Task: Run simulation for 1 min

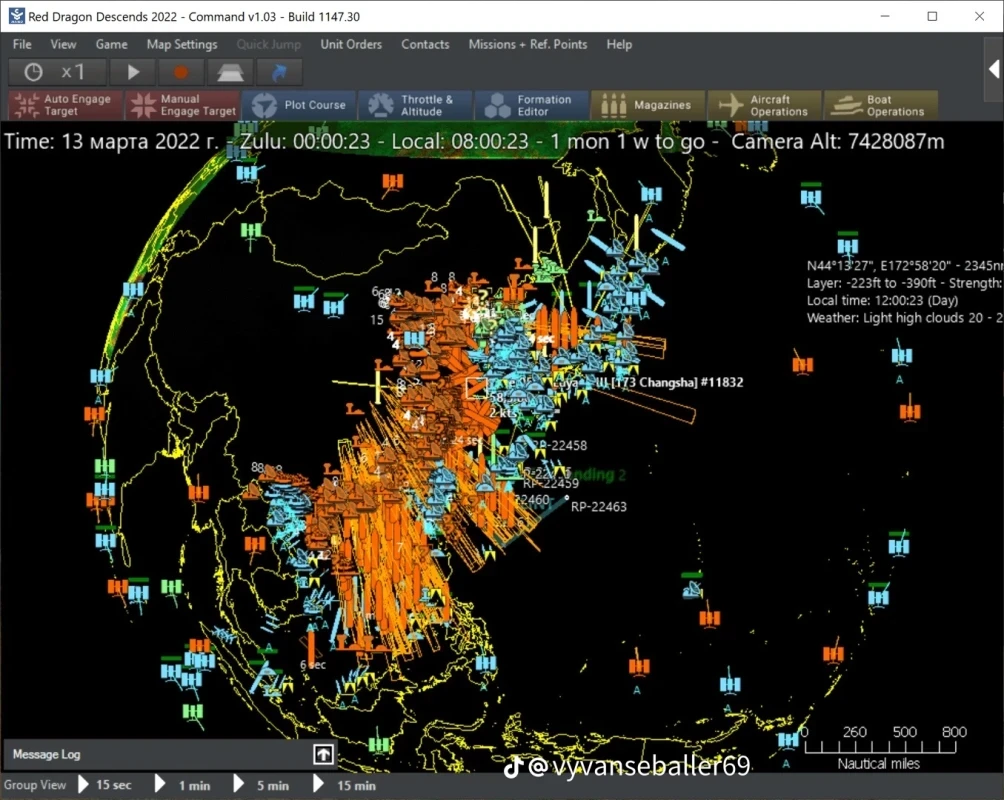Action: pyautogui.click(x=183, y=785)
